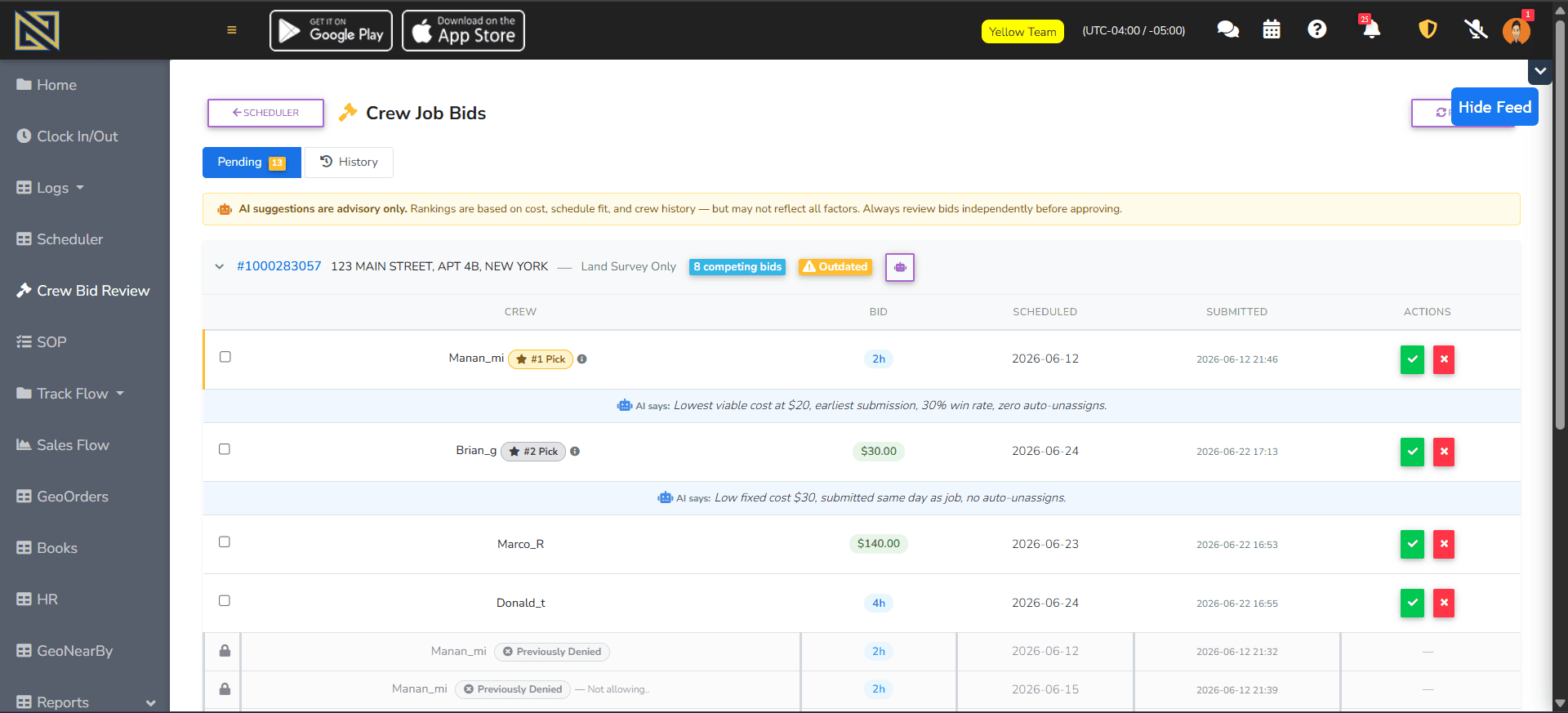
Task: Reject Brian_g's $30.00 bid
Action: (1444, 452)
